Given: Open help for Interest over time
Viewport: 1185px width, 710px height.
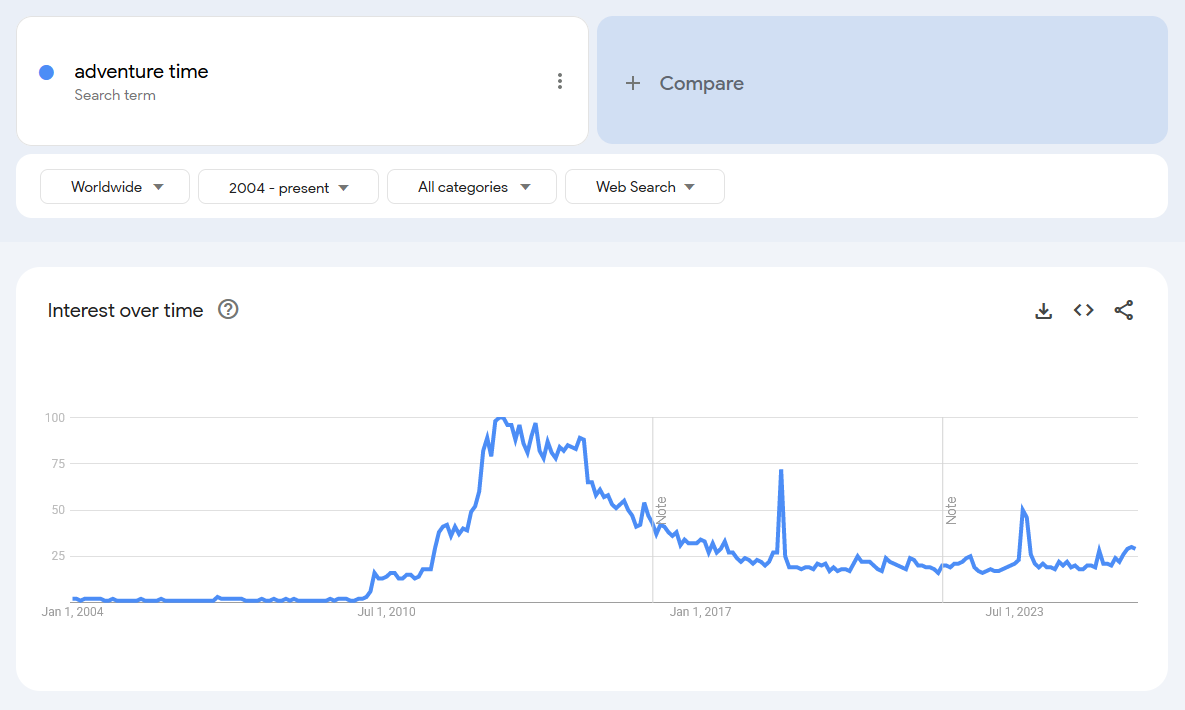Looking at the screenshot, I should (x=228, y=309).
